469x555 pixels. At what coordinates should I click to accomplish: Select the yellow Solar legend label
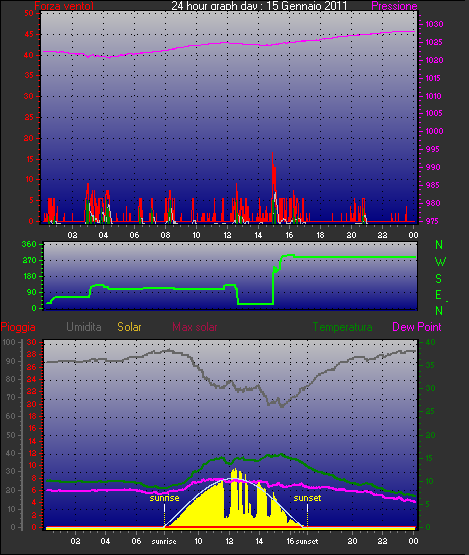[129, 327]
